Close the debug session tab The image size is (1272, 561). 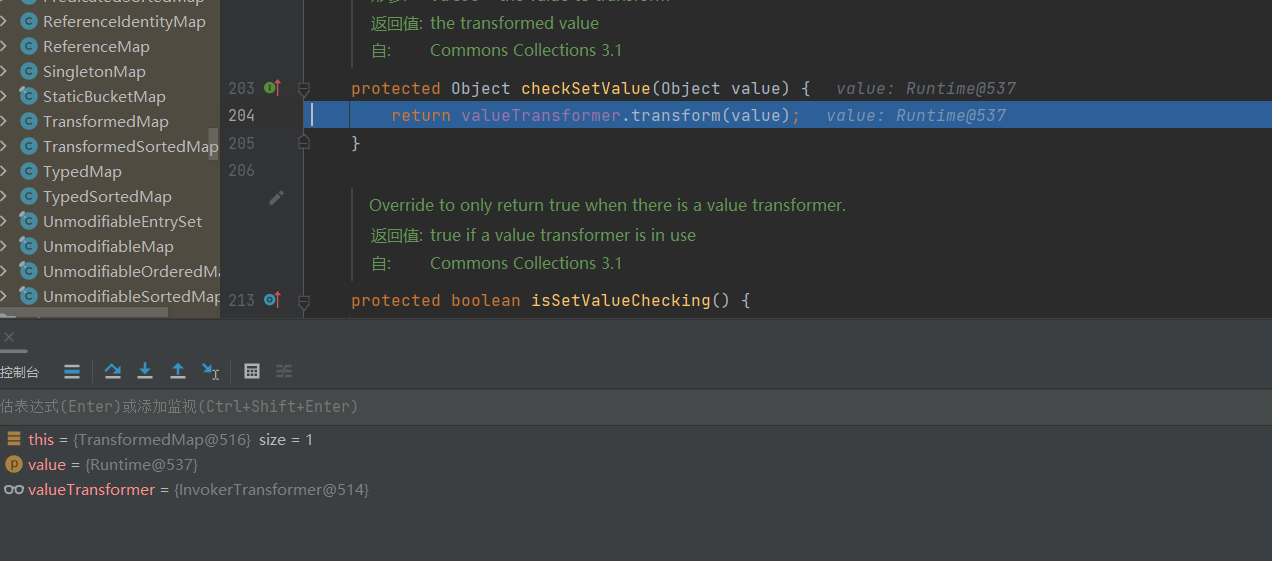[9, 337]
